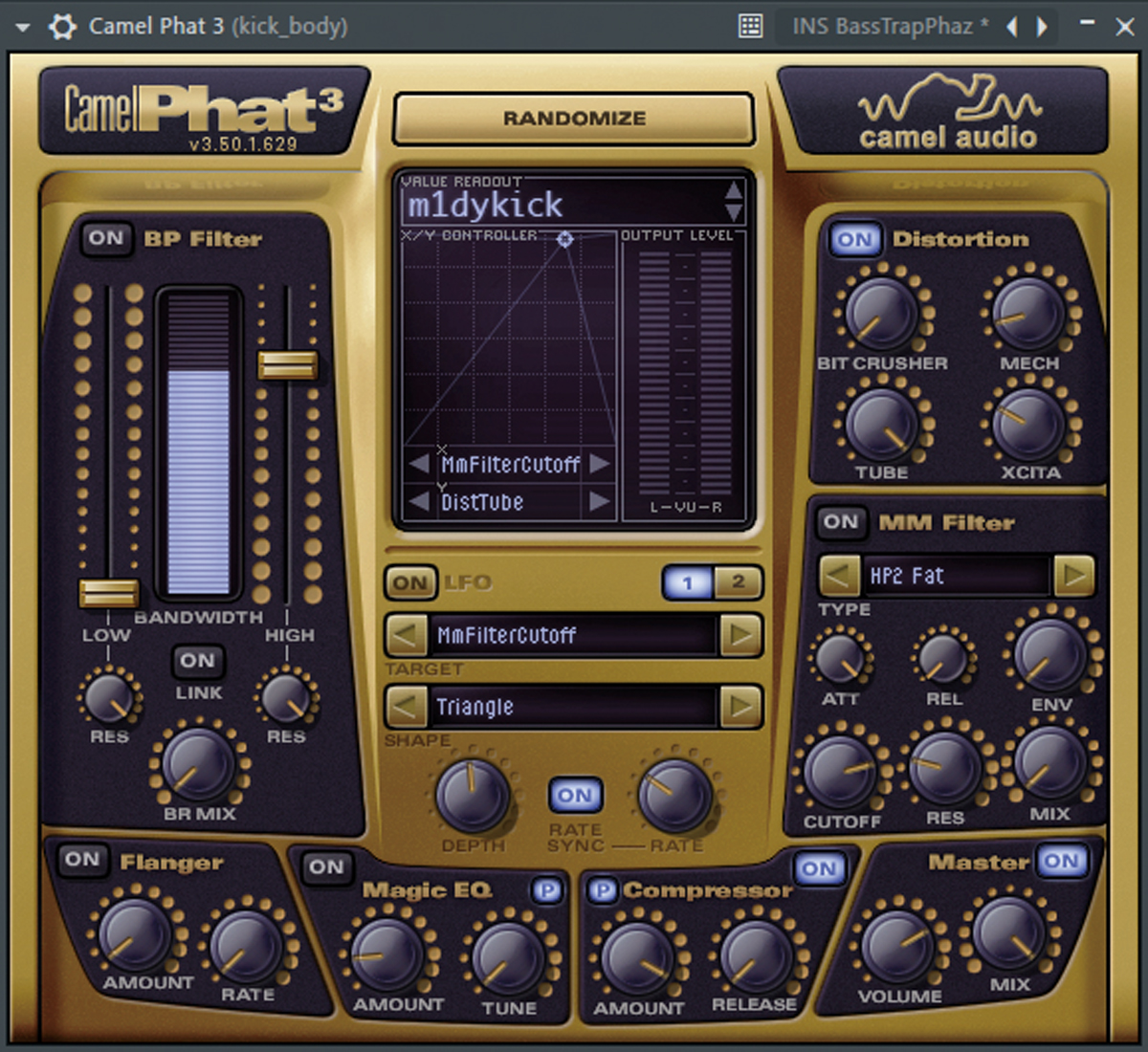Toggle Flanger ON switch
1148x1052 pixels.
(x=82, y=859)
